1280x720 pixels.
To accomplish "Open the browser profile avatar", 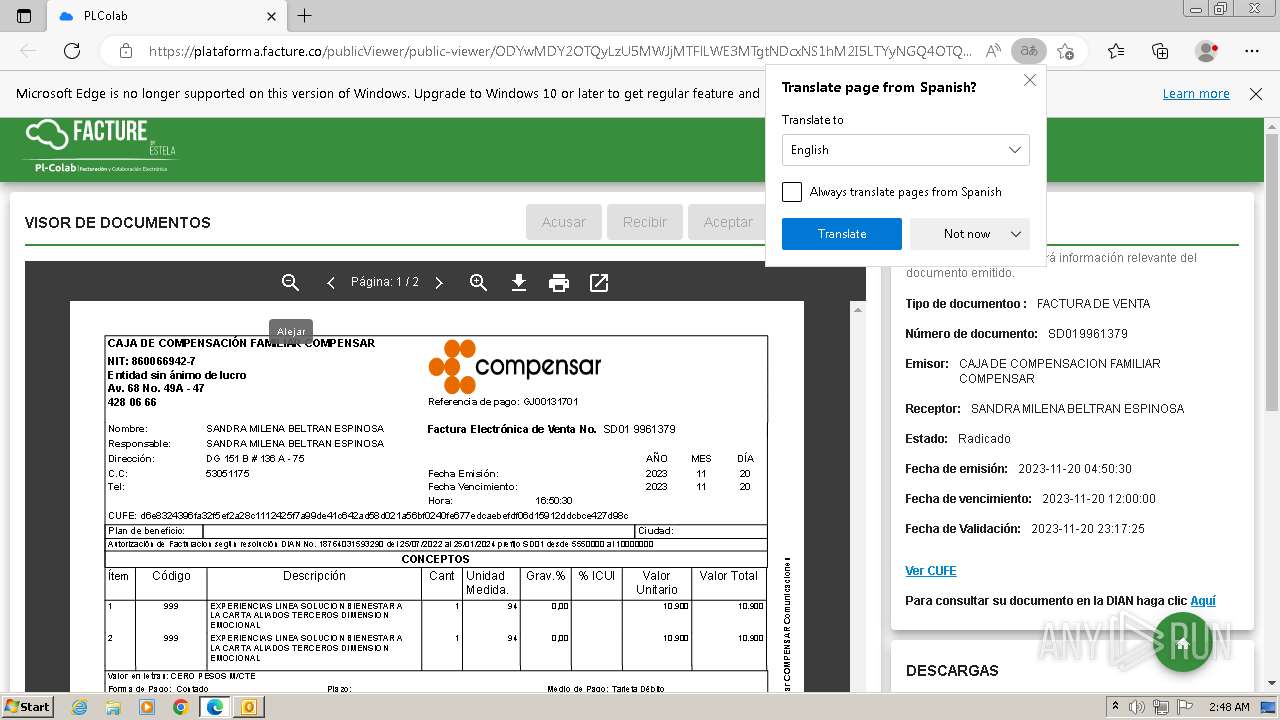I will pyautogui.click(x=1207, y=51).
